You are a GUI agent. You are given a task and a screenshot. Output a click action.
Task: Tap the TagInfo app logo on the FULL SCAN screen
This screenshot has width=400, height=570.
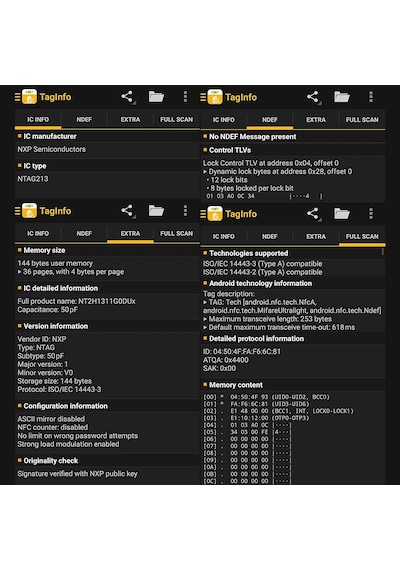pos(215,214)
